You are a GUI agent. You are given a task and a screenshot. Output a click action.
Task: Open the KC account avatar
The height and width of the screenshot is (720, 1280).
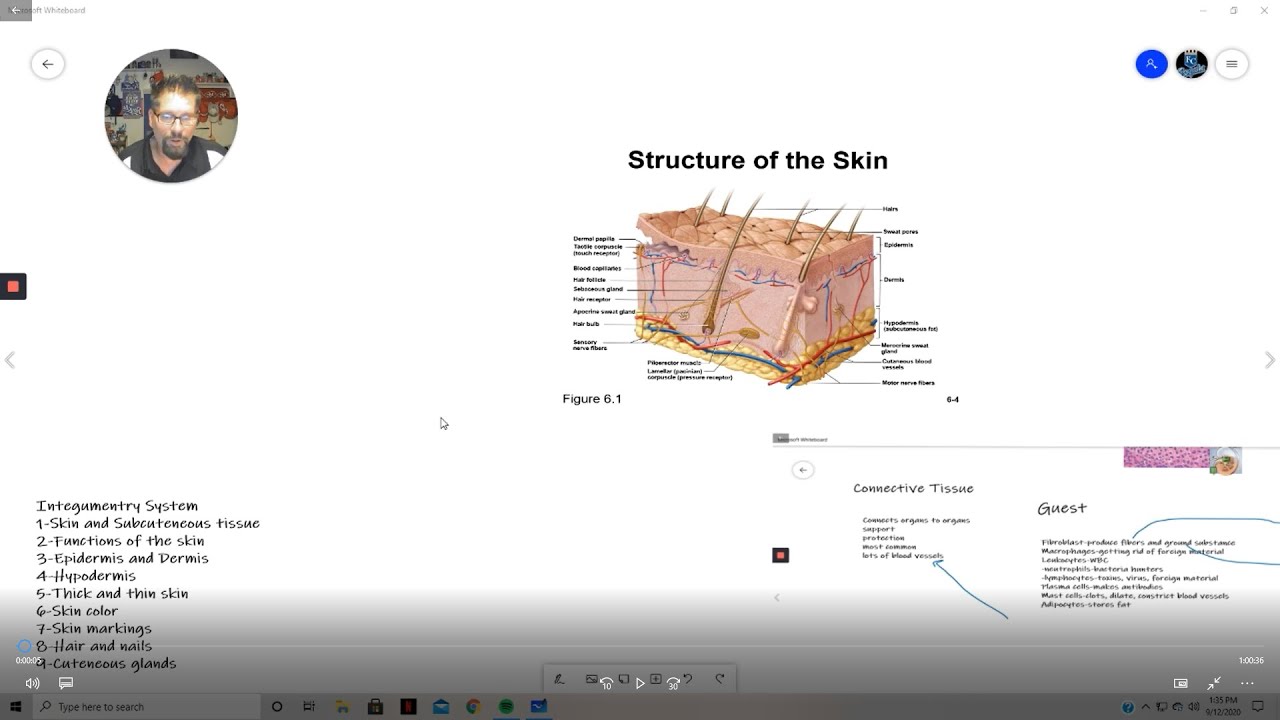pyautogui.click(x=1191, y=64)
